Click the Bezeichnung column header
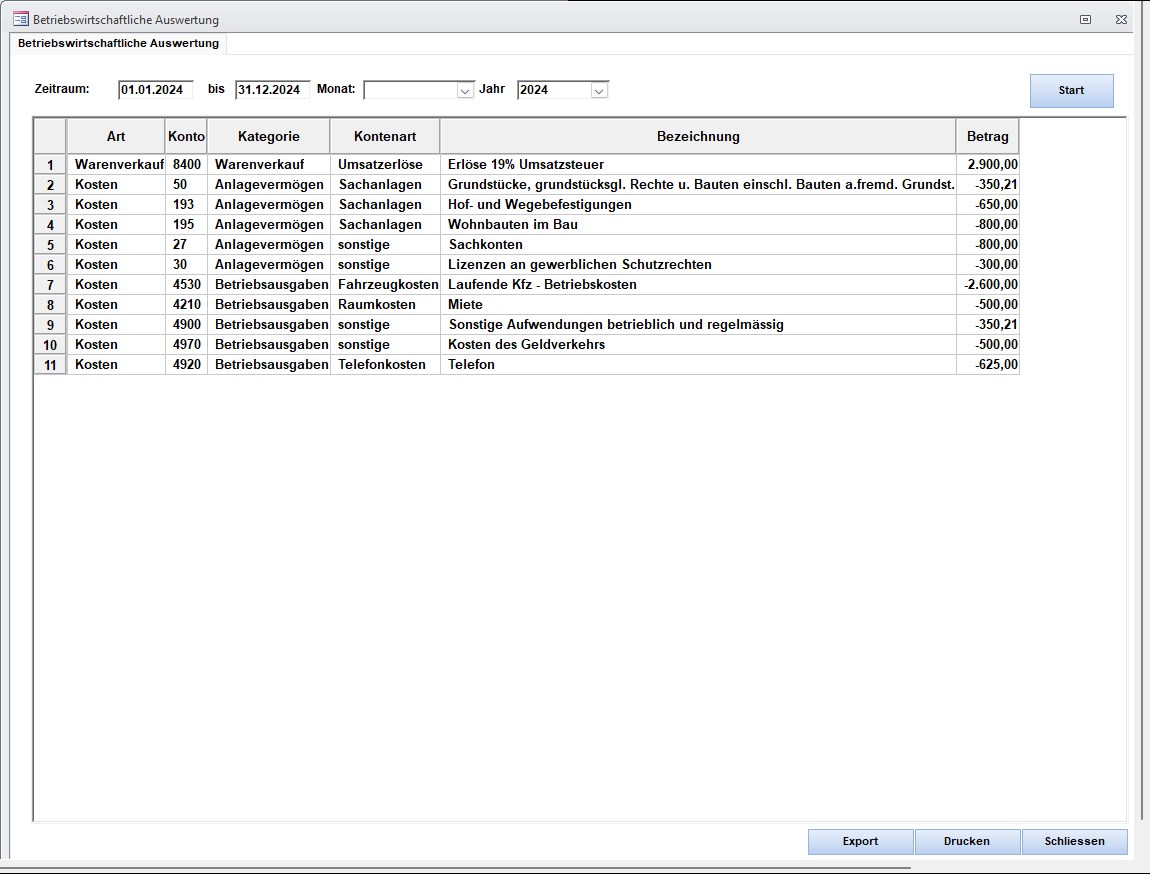 (x=697, y=137)
